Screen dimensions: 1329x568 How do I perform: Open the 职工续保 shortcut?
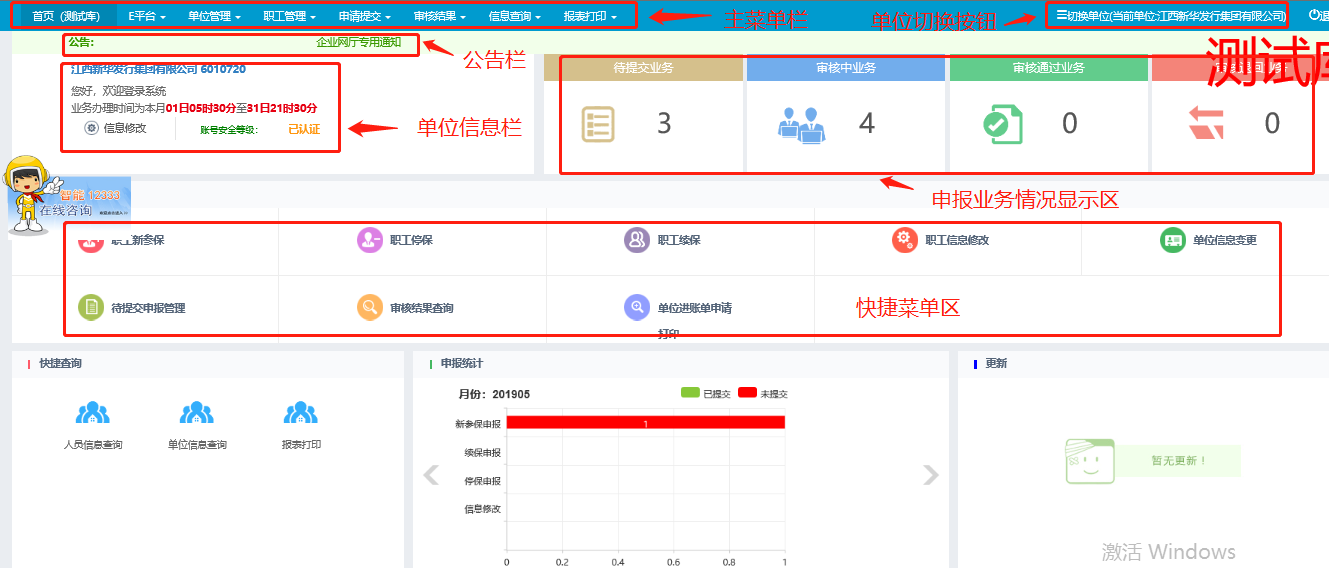click(x=679, y=240)
